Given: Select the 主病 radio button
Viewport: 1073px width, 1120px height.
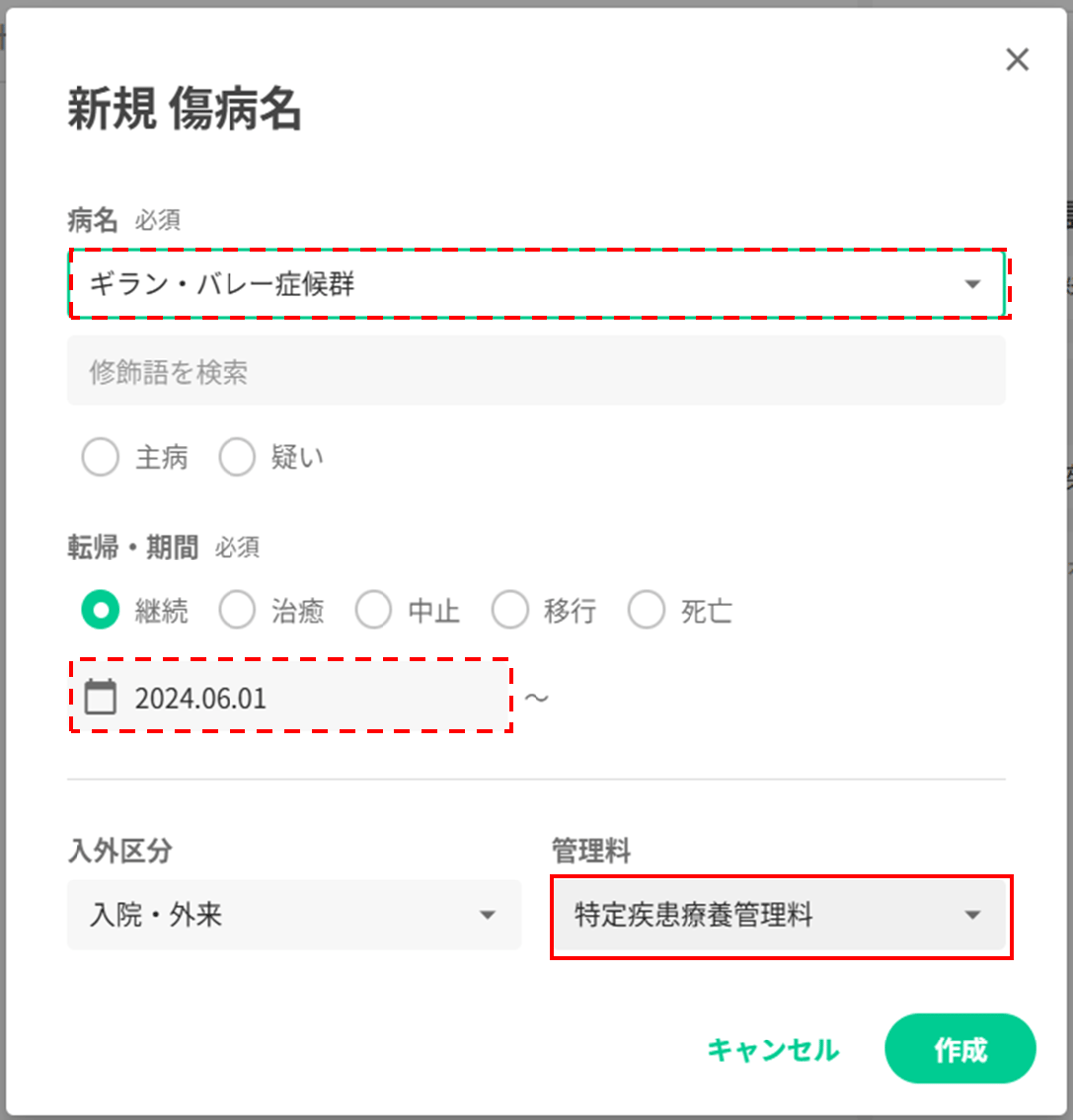Looking at the screenshot, I should pyautogui.click(x=100, y=458).
